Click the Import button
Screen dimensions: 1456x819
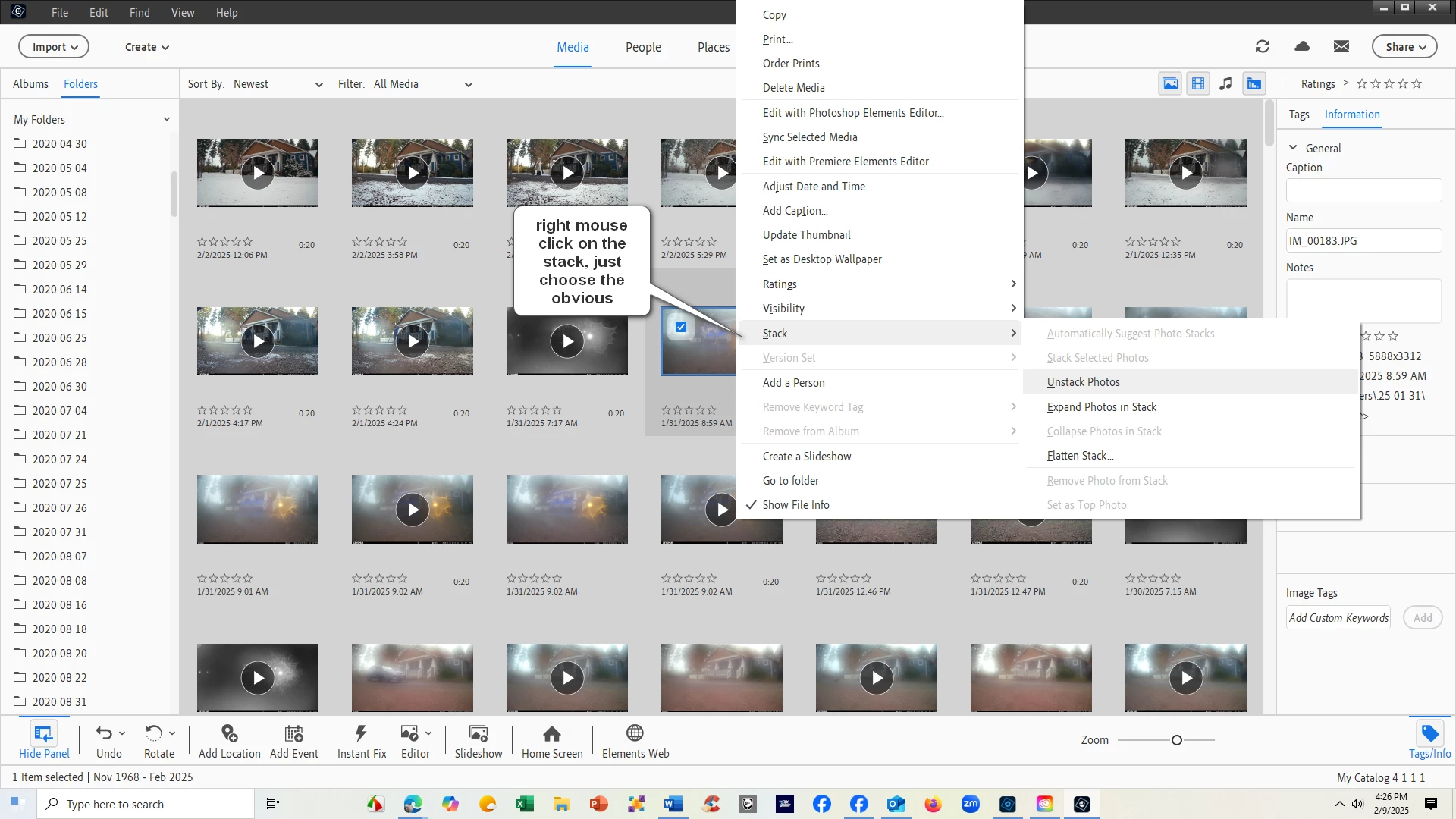tap(54, 47)
